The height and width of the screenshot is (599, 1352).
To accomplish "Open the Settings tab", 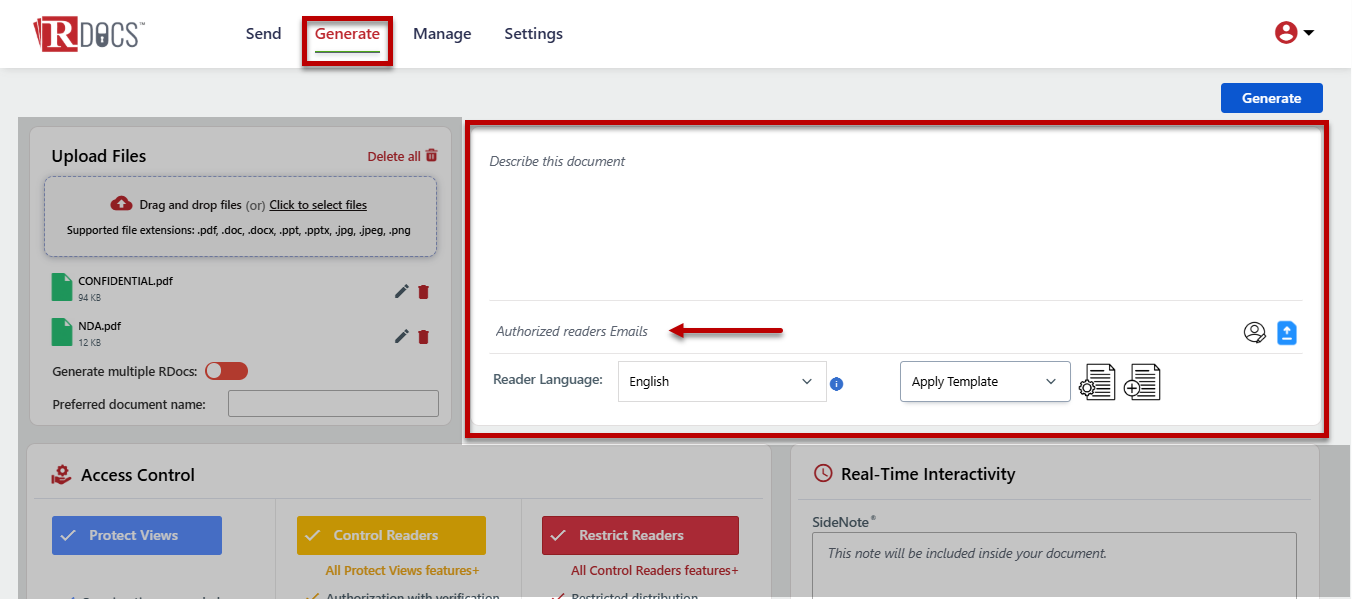I will 533,34.
